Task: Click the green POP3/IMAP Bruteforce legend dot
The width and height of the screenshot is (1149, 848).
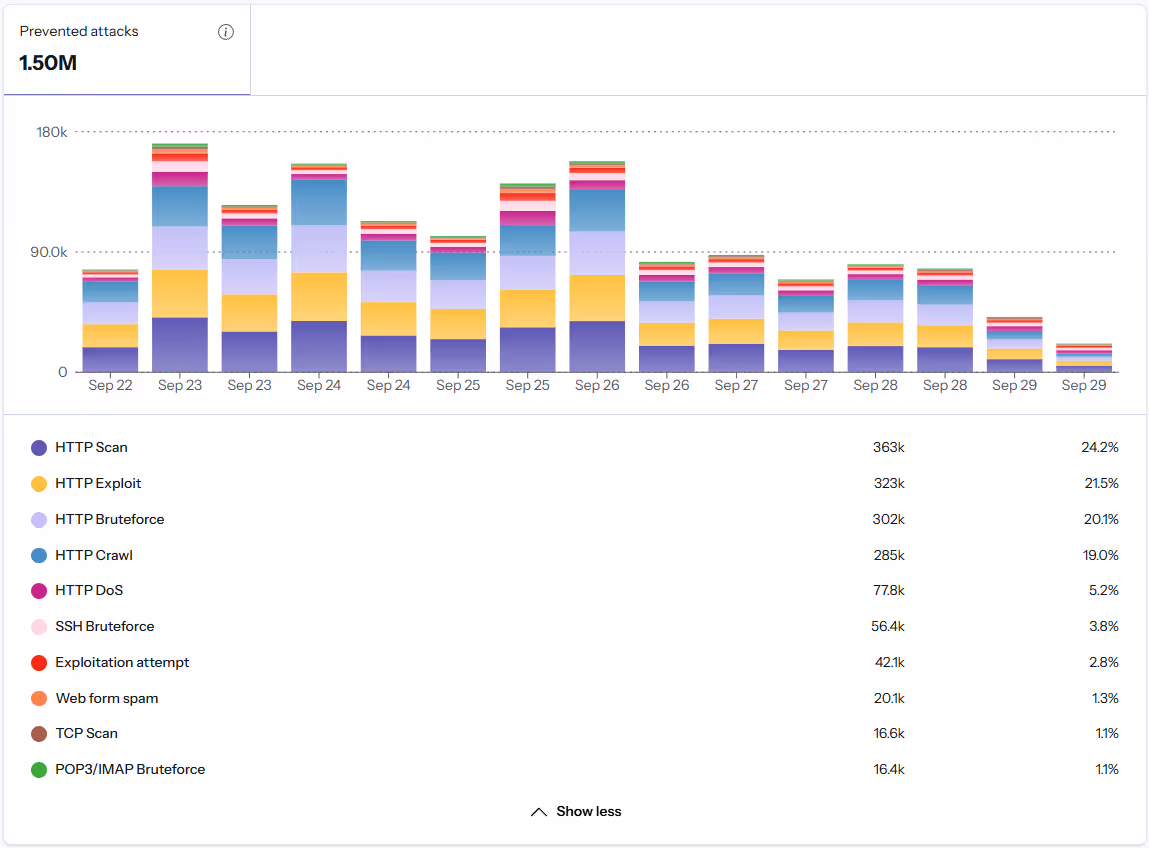Action: point(39,769)
